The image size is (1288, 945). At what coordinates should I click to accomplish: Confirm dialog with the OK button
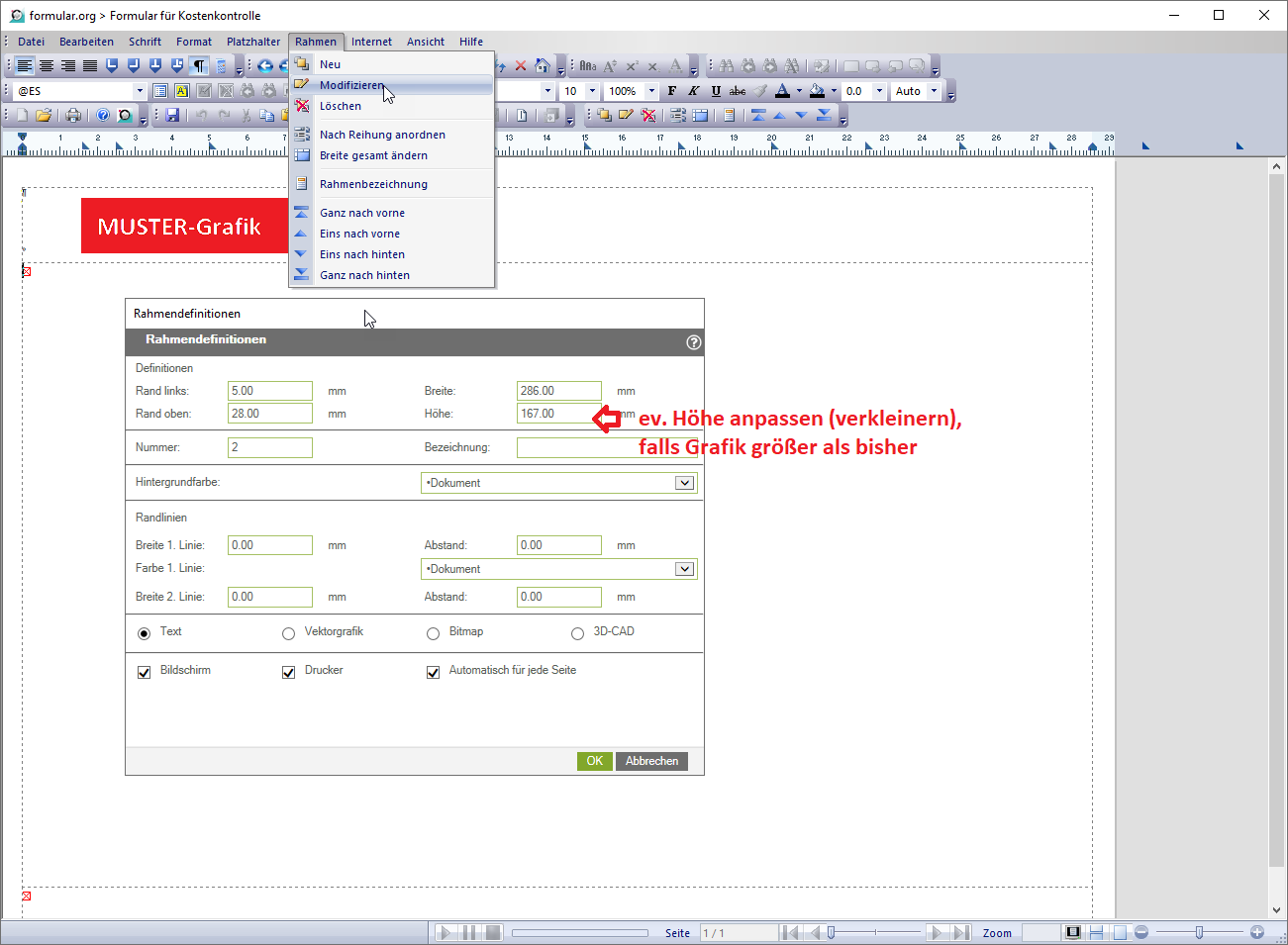point(594,761)
